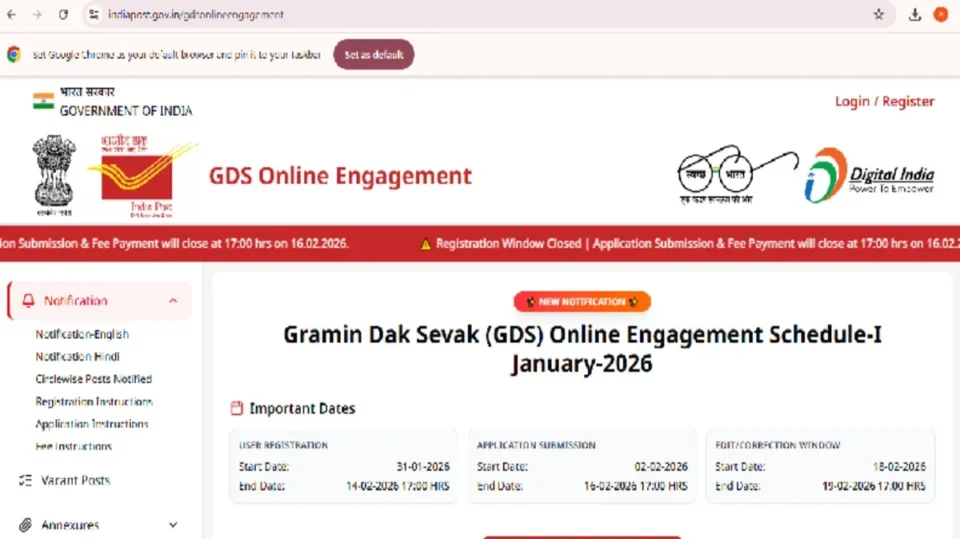
Task: Bookmark page with the star icon
Action: click(x=878, y=15)
